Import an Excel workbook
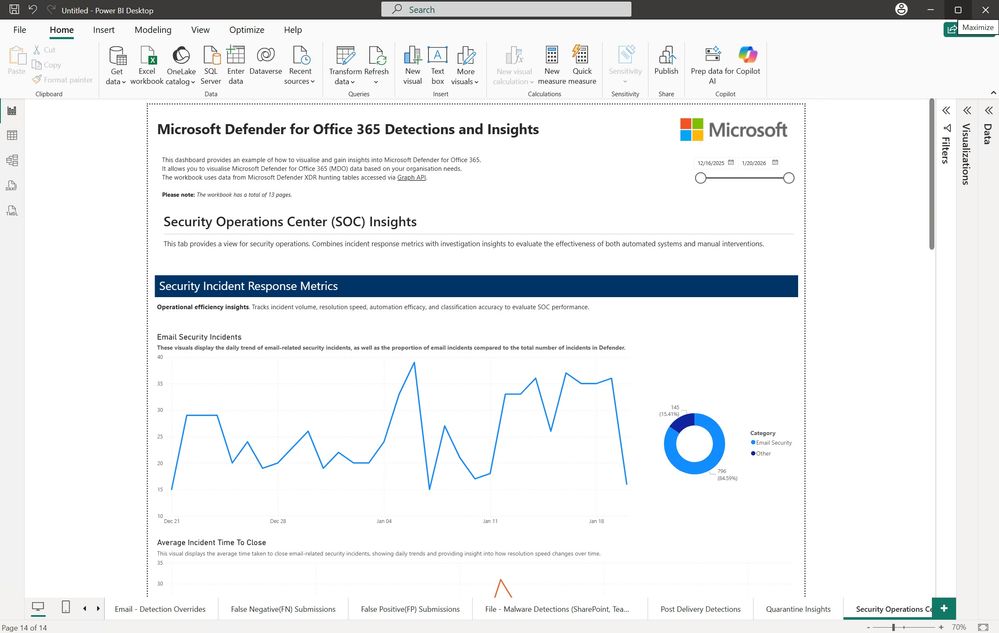The image size is (999, 633). pyautogui.click(x=147, y=65)
